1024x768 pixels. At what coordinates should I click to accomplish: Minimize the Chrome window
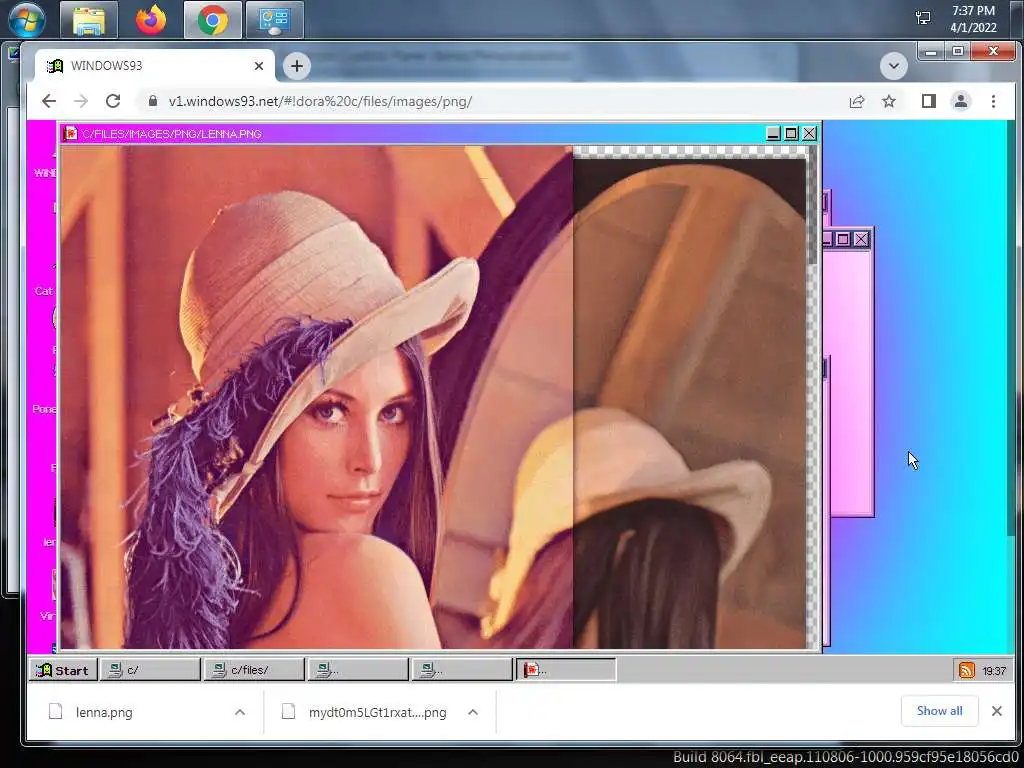931,52
